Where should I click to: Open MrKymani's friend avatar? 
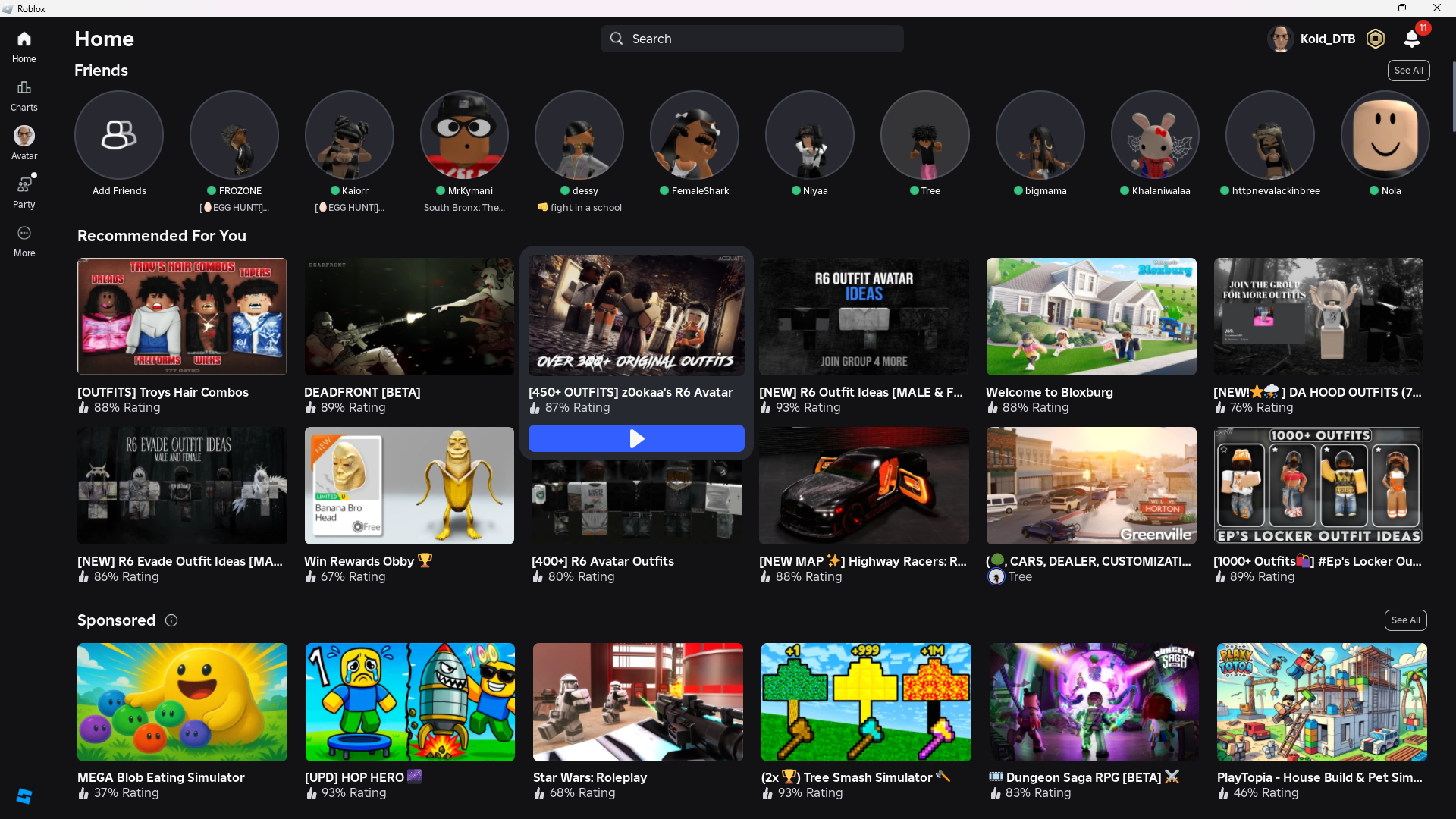(x=464, y=135)
